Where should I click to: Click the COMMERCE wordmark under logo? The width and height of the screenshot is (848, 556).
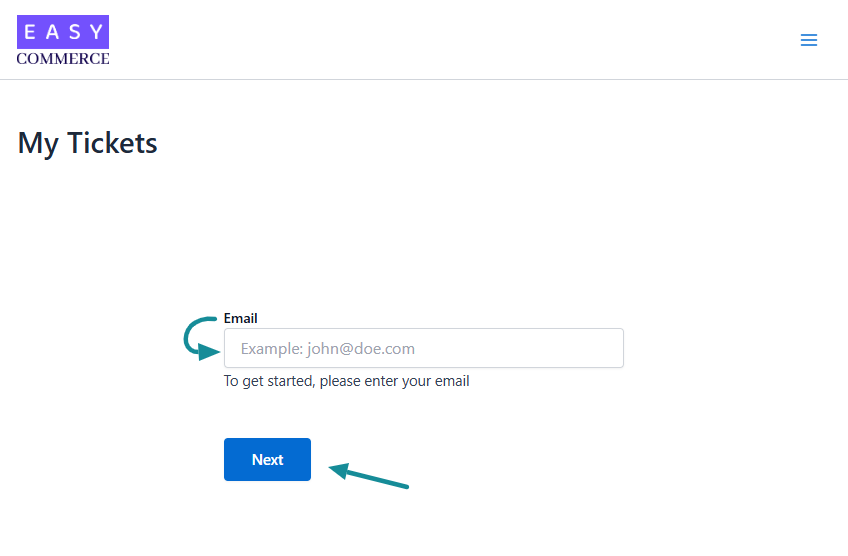pos(63,58)
